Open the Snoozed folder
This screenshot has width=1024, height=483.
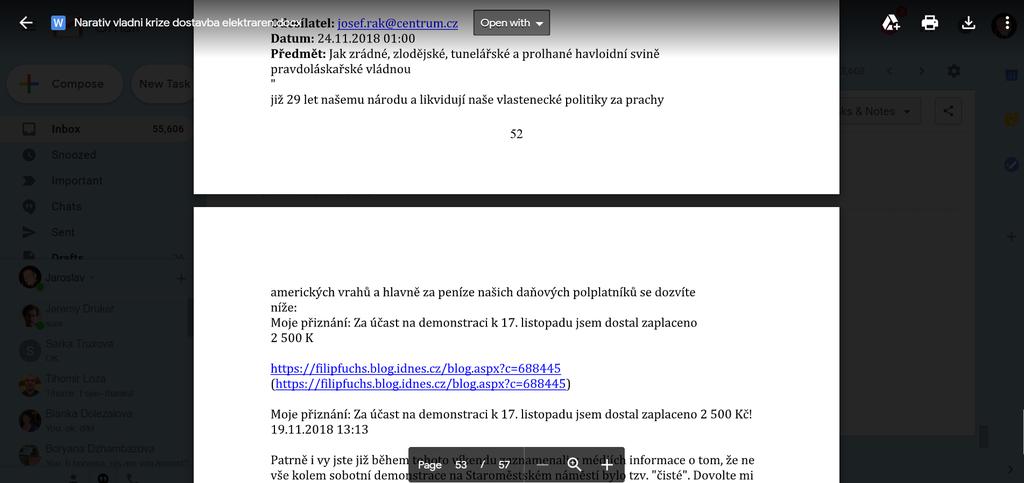tap(73, 155)
